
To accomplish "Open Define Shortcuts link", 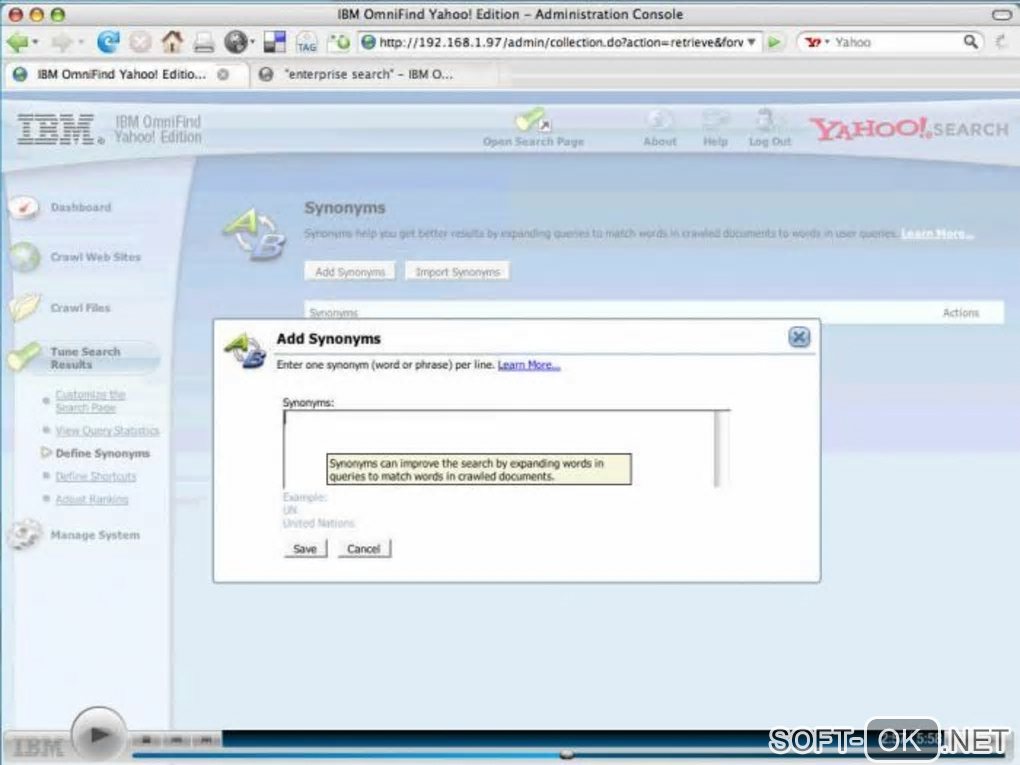I will pos(96,477).
